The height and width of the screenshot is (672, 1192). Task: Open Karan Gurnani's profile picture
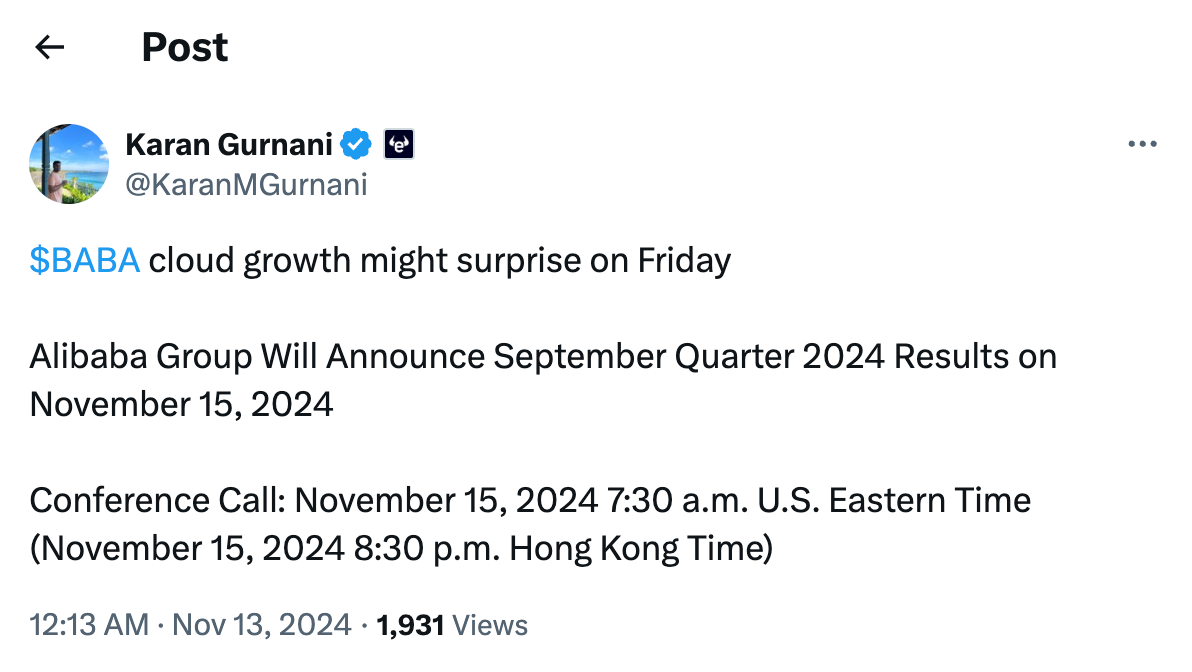pyautogui.click(x=69, y=164)
